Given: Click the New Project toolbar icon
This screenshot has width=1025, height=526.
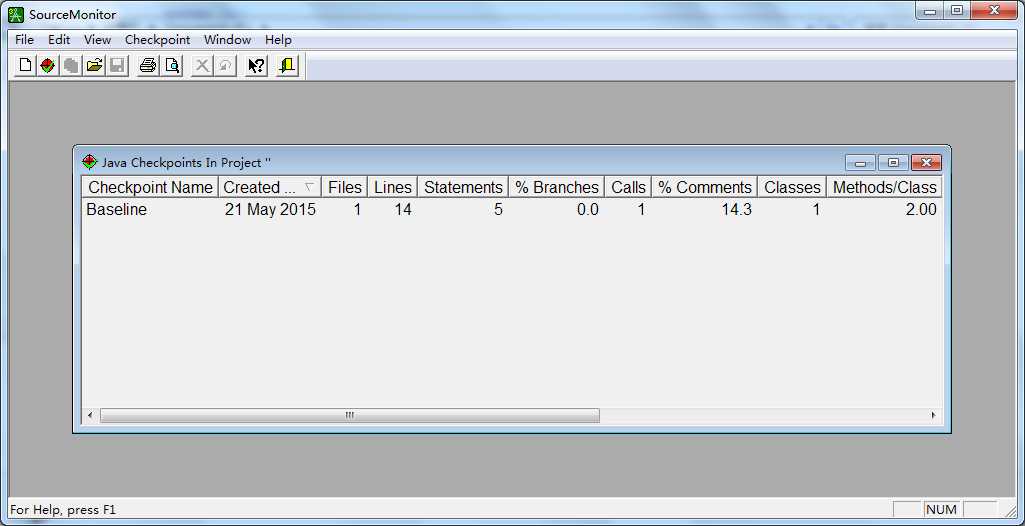Looking at the screenshot, I should tap(25, 65).
